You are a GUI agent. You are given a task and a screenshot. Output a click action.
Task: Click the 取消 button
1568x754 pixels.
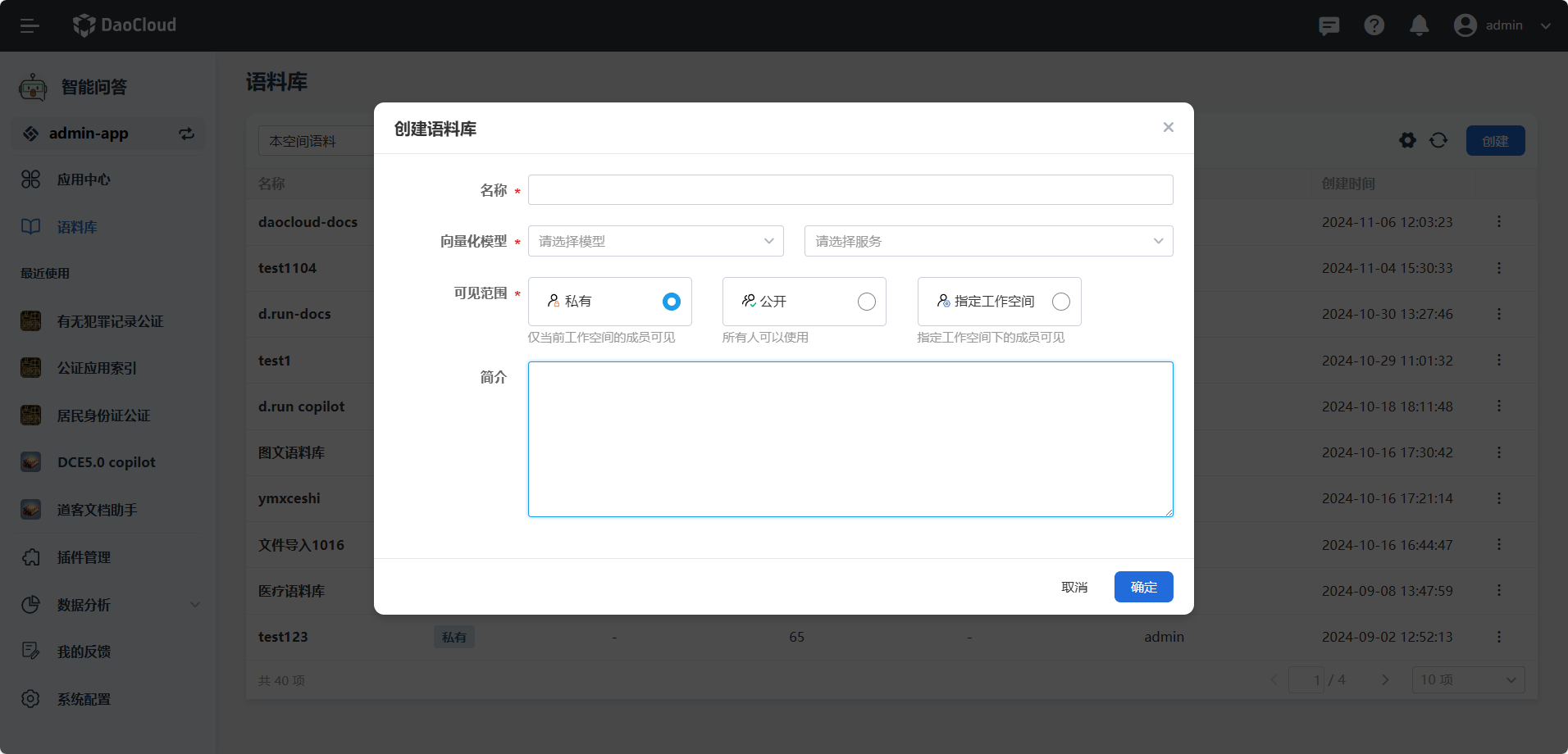click(x=1074, y=587)
